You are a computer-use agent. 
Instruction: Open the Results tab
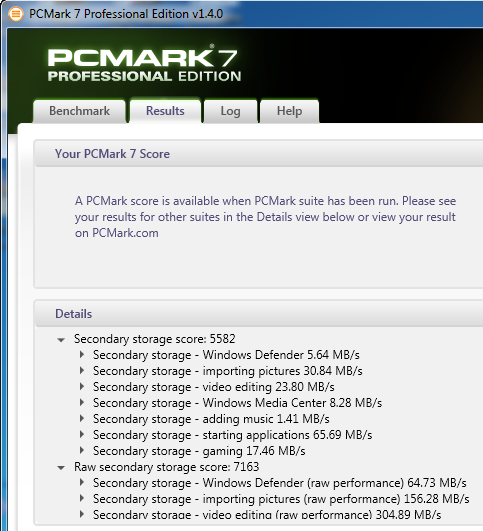tap(165, 111)
